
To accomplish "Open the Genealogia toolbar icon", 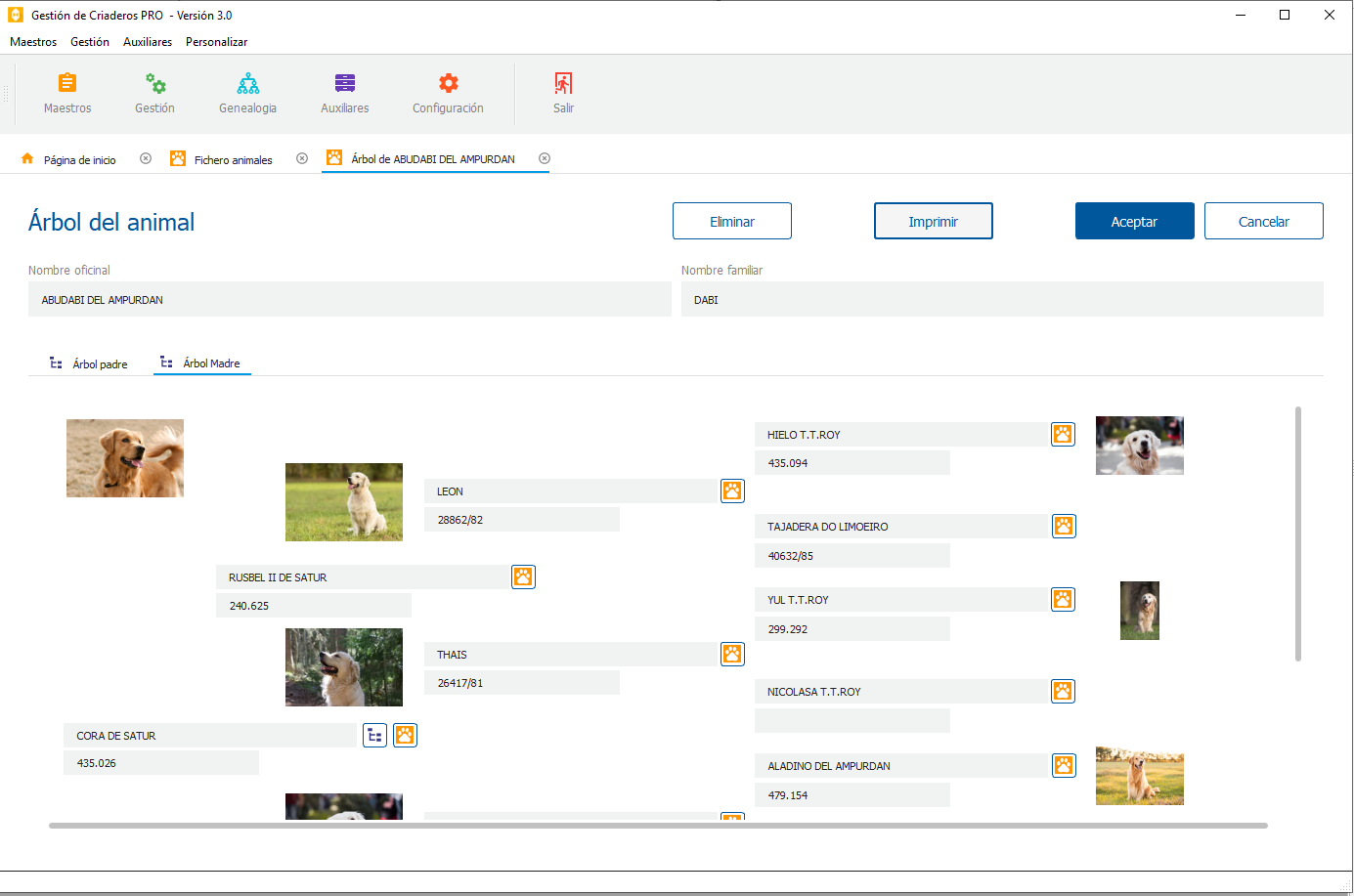I will pos(247,92).
